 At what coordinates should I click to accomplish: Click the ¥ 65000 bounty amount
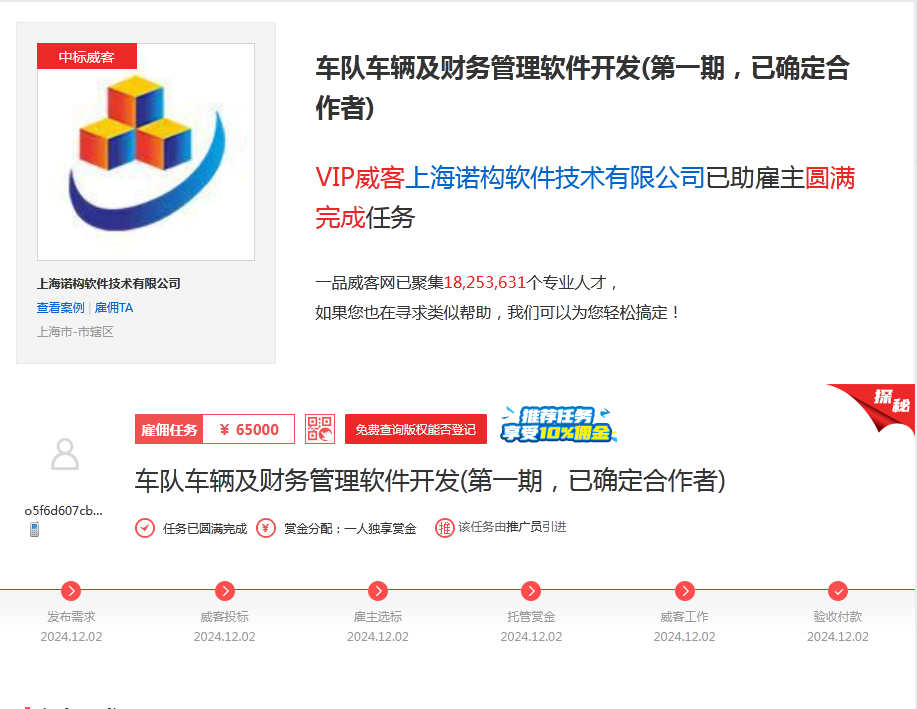pyautogui.click(x=249, y=429)
